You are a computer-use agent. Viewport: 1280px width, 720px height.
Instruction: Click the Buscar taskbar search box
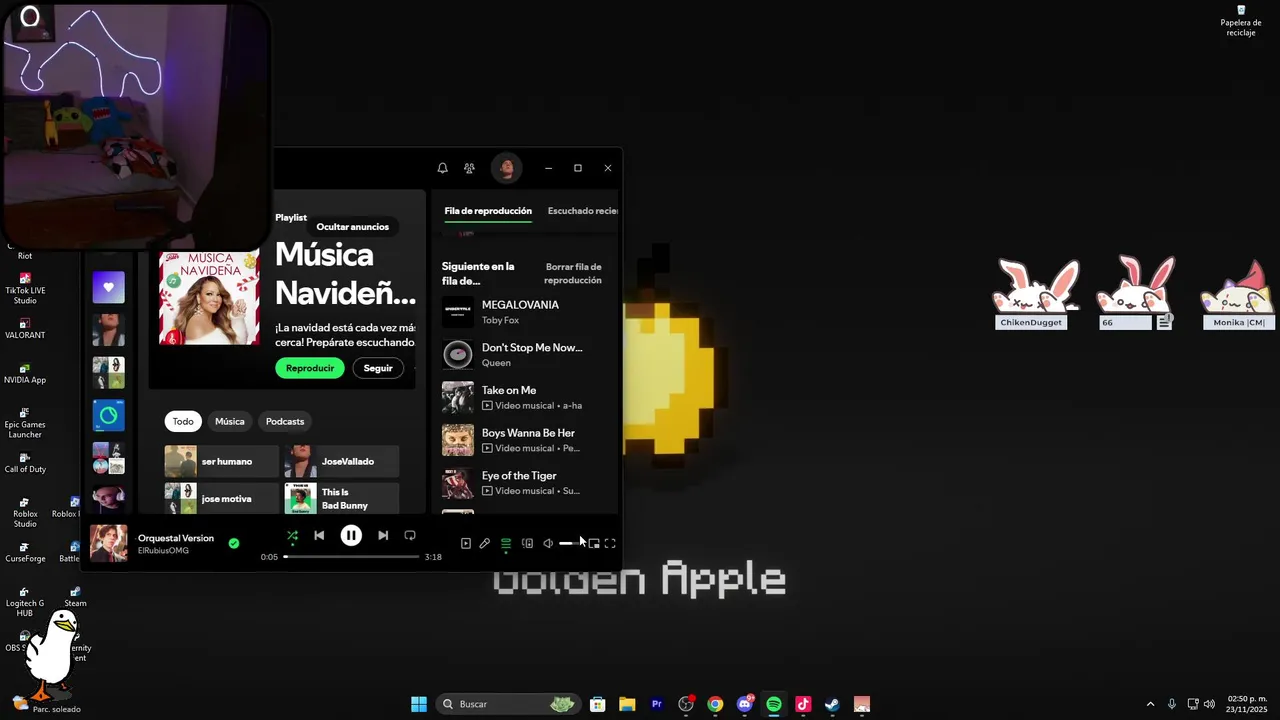[x=509, y=704]
